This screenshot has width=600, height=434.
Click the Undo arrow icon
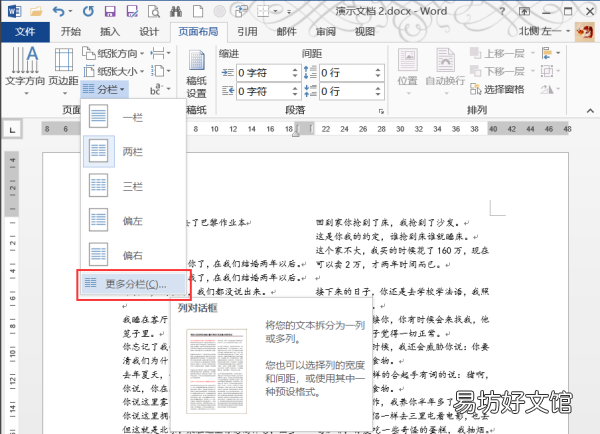click(58, 11)
